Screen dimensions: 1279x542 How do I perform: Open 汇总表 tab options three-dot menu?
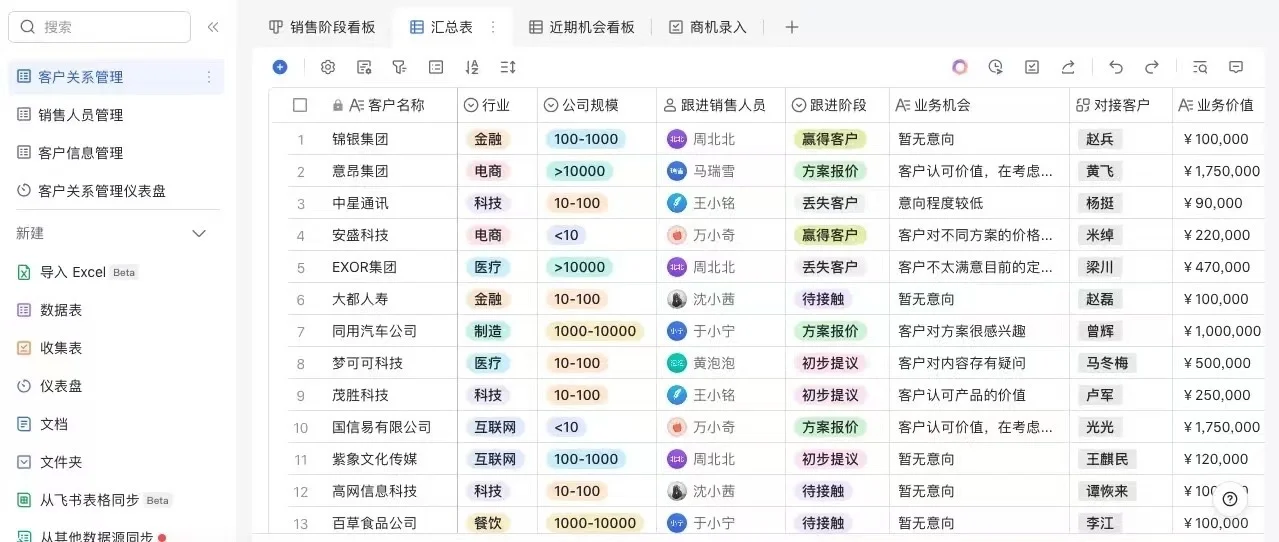click(x=492, y=27)
